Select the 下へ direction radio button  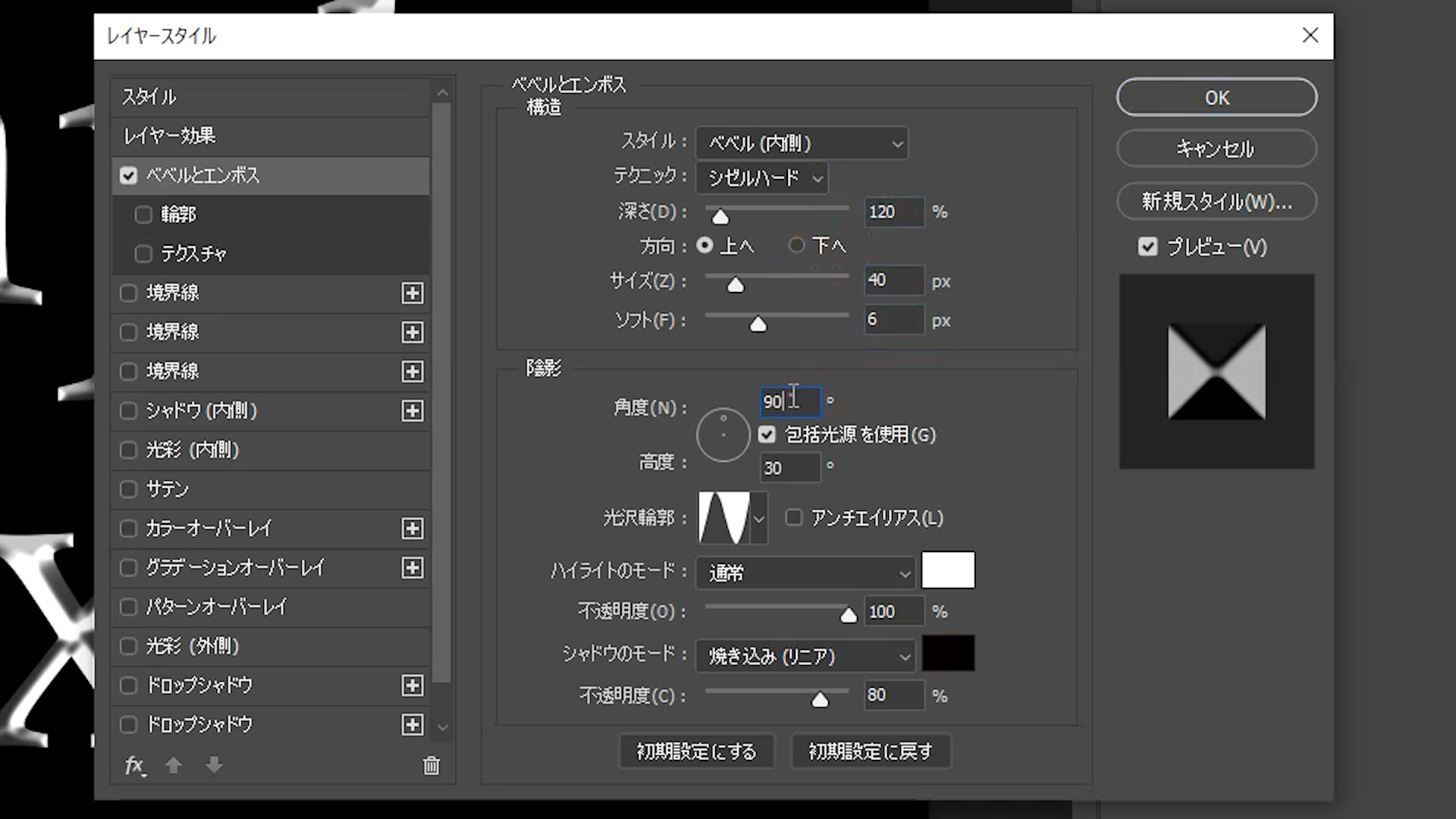click(x=796, y=245)
